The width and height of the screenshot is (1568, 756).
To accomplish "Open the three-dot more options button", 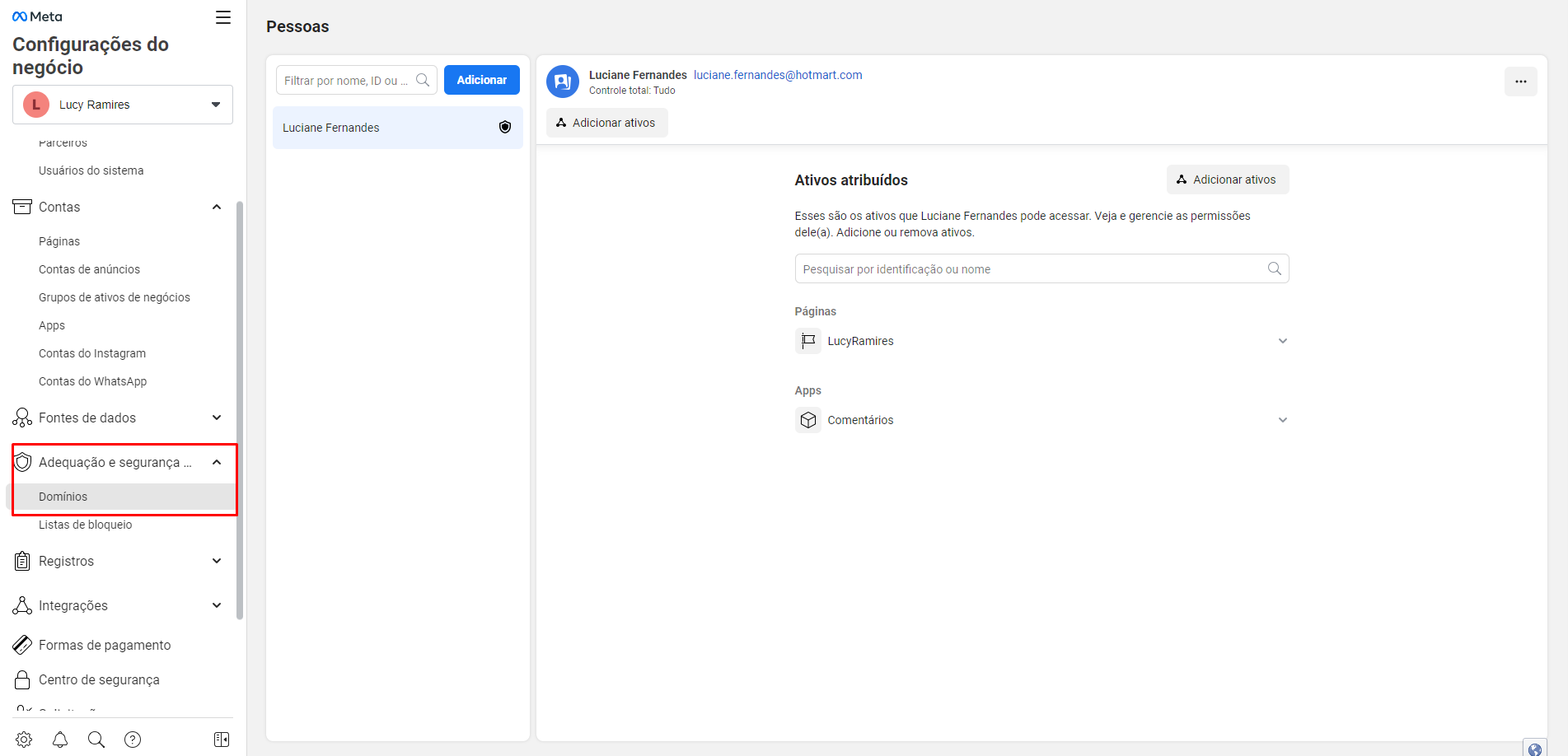I will tap(1521, 82).
